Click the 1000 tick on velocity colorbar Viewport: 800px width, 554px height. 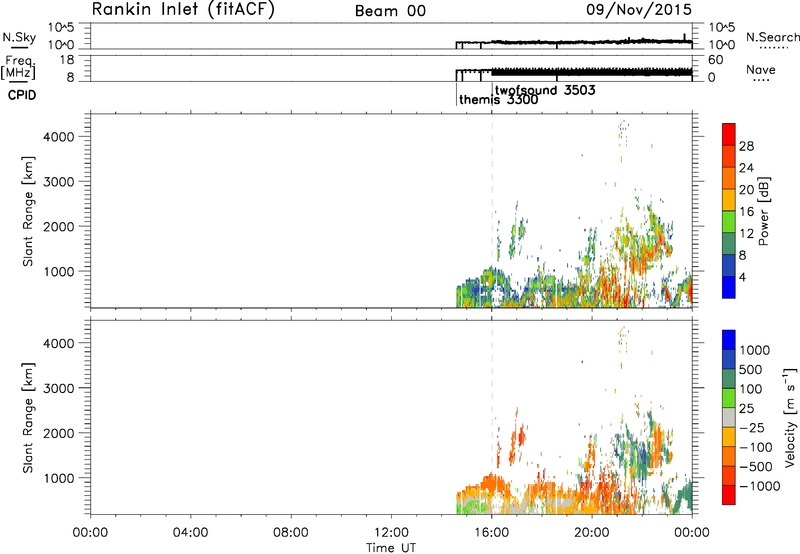tap(755, 350)
